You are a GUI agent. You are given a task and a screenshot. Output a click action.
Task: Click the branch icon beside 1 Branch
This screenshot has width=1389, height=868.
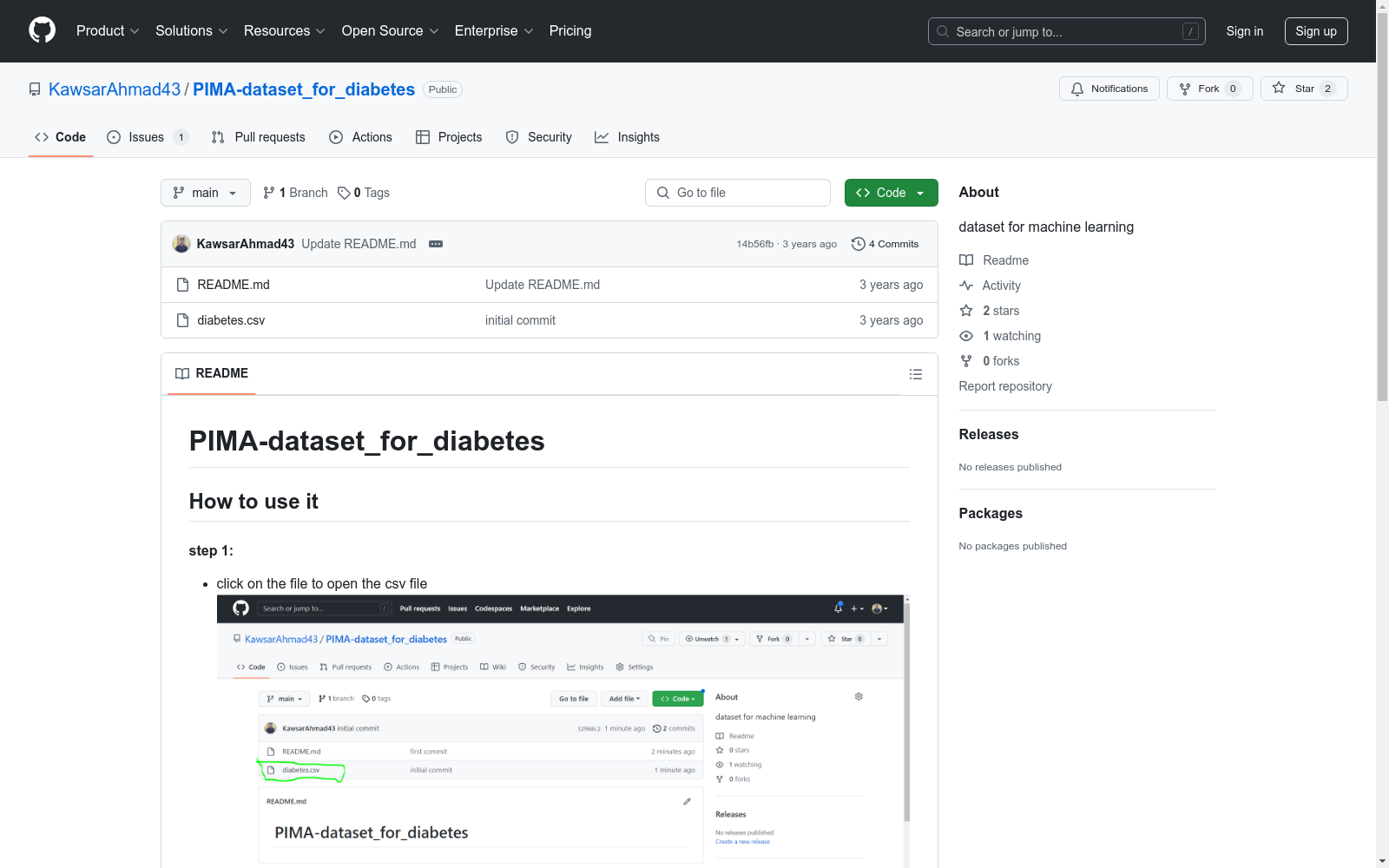[269, 193]
